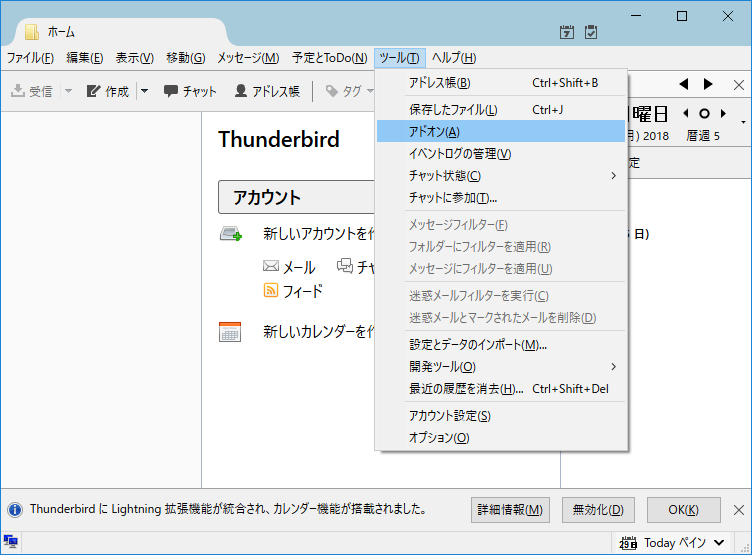The image size is (752, 555).
Task: Click the 新しいカレンダーを作 link
Action: (x=318, y=331)
